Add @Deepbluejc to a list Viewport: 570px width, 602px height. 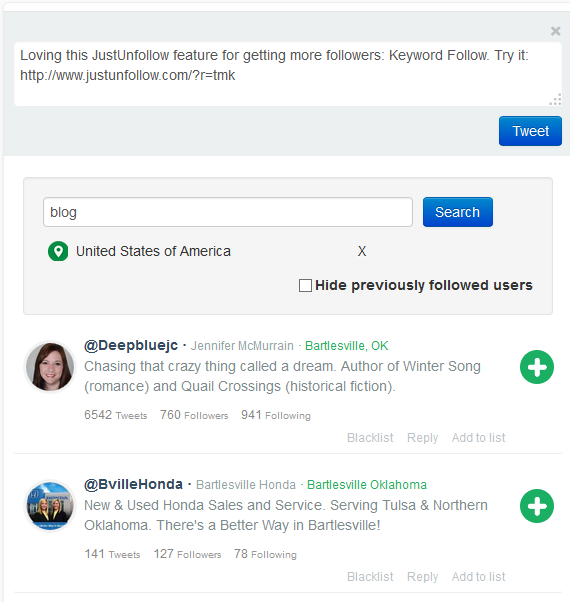coord(478,438)
